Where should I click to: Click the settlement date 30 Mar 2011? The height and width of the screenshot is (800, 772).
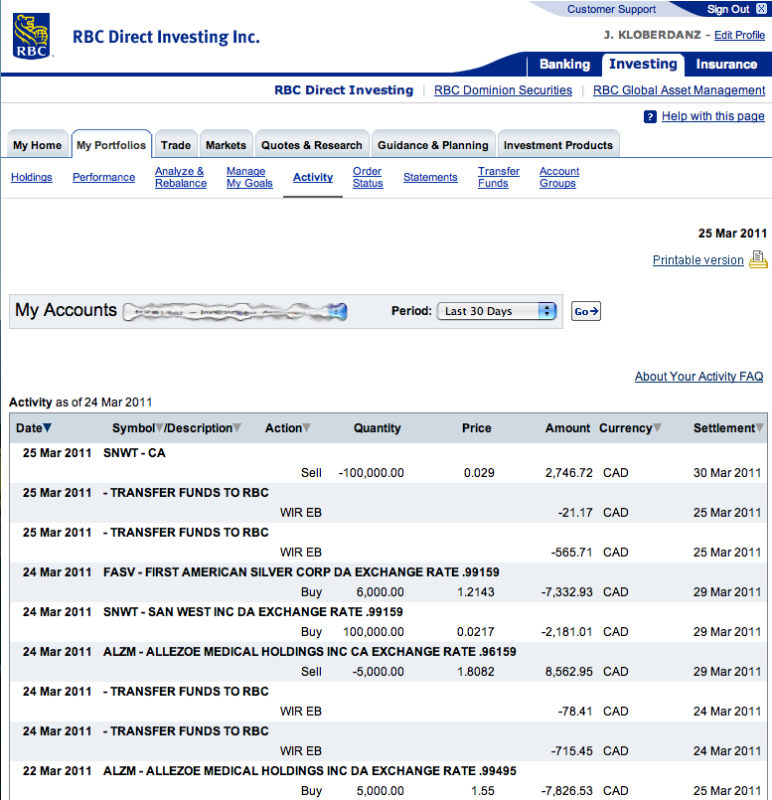[x=727, y=473]
